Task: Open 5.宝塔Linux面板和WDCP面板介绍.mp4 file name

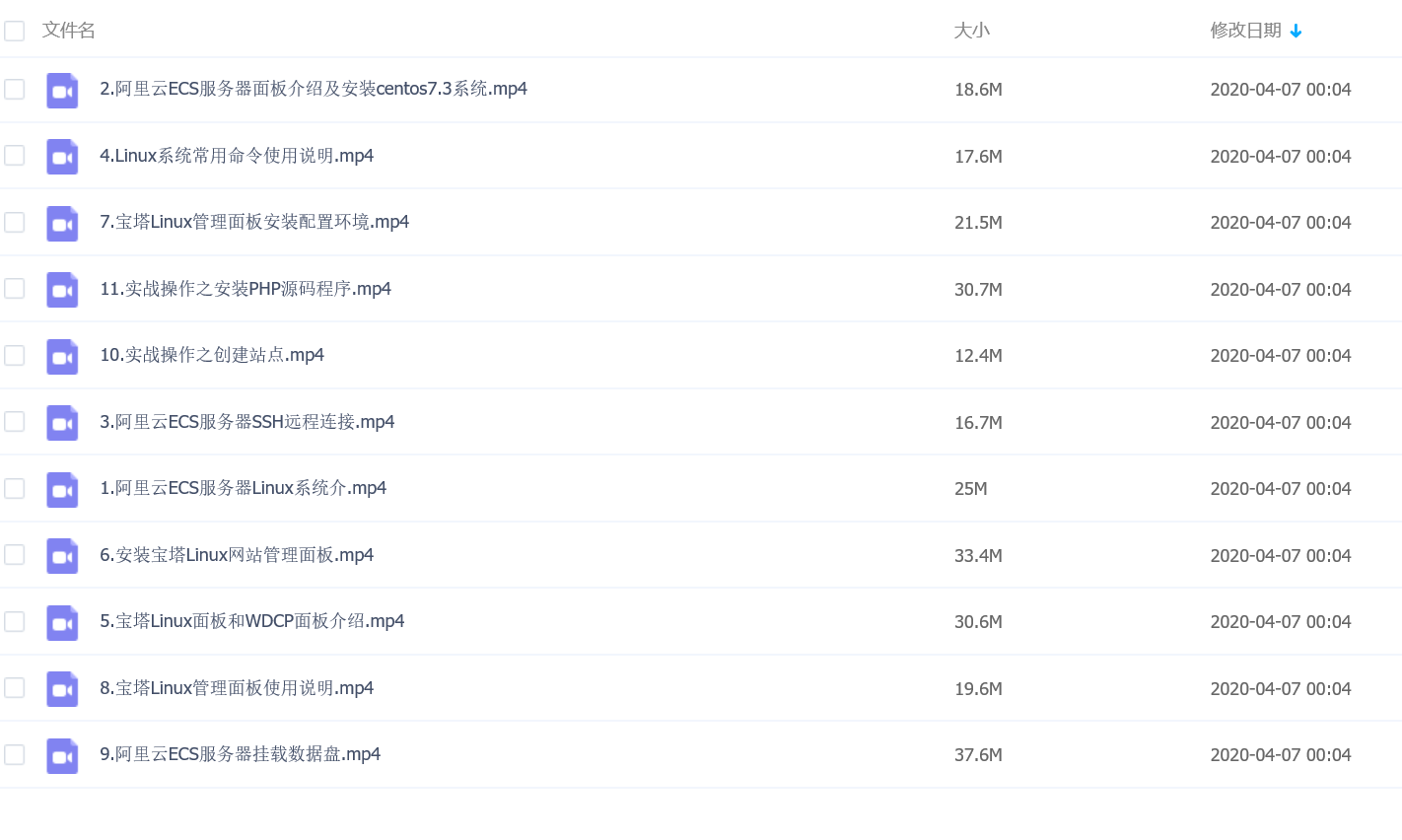Action: point(251,621)
